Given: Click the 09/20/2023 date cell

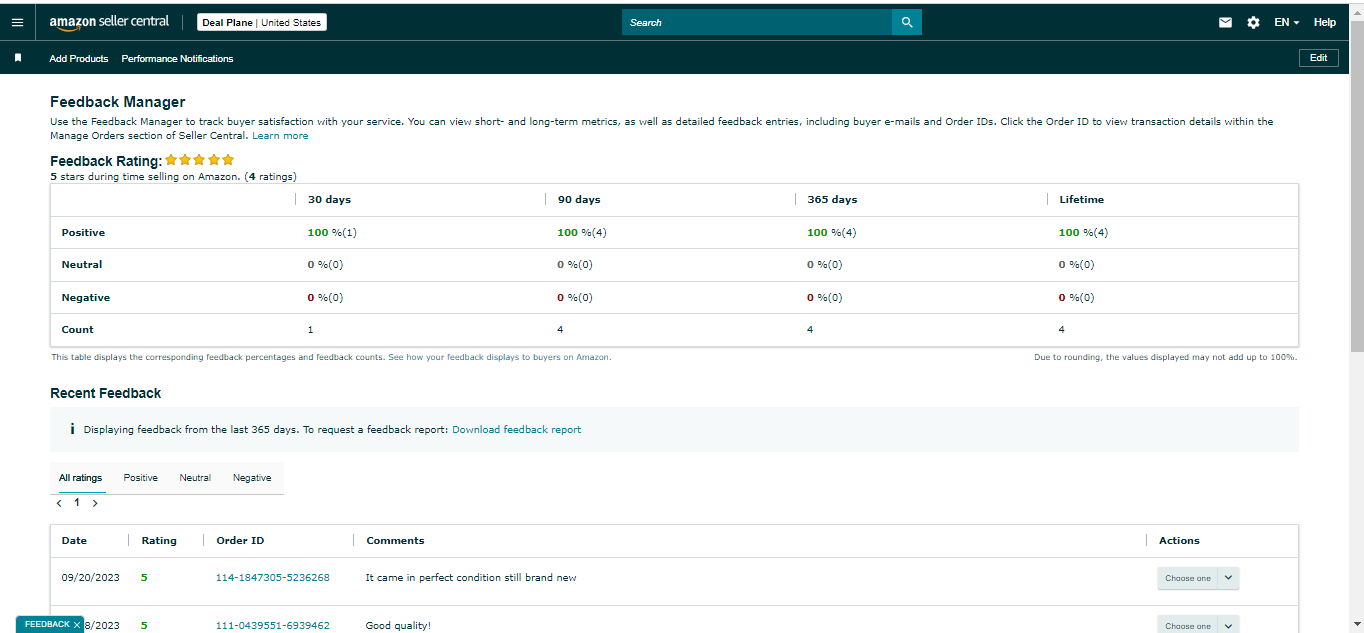Looking at the screenshot, I should pyautogui.click(x=90, y=578).
